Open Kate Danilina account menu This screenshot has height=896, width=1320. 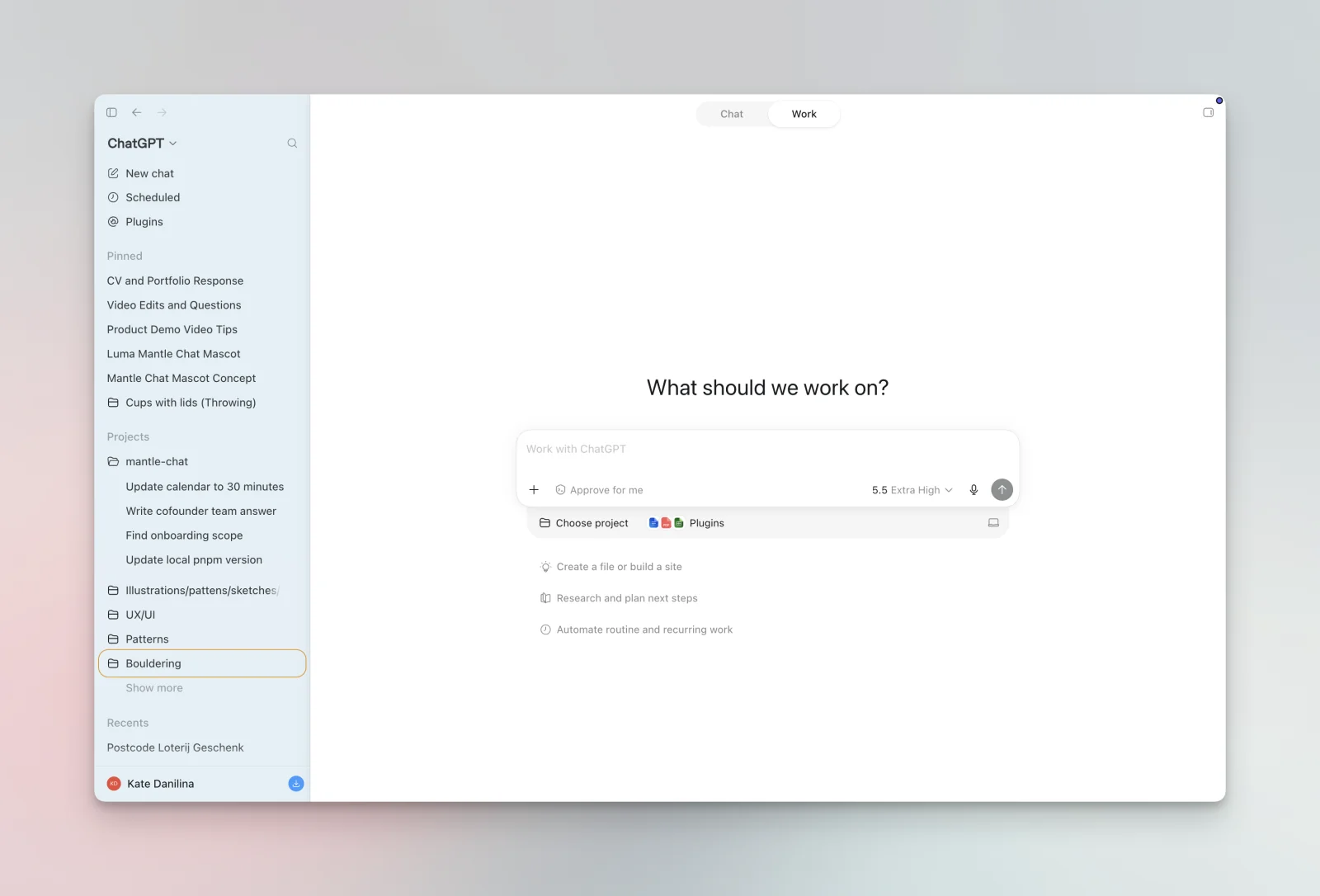152,784
